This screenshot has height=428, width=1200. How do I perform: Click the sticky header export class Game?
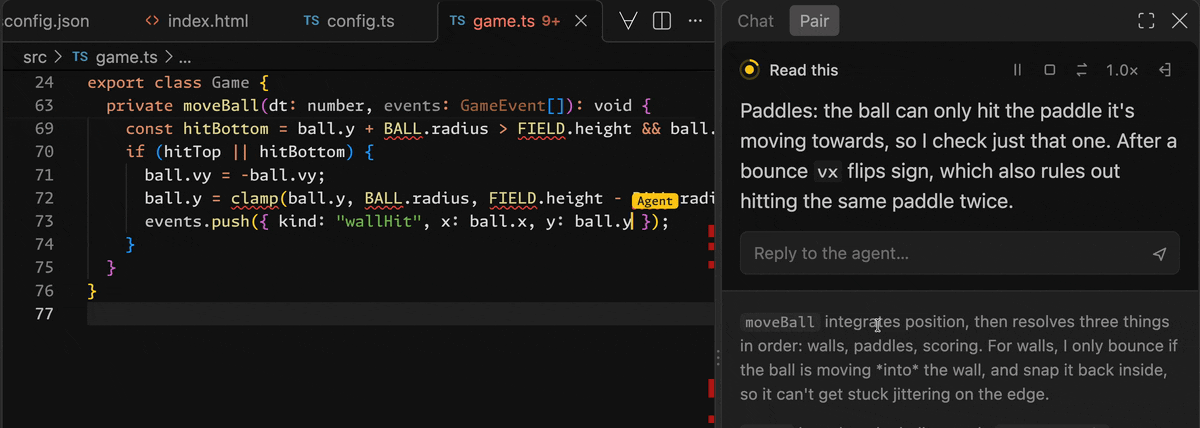[x=178, y=83]
